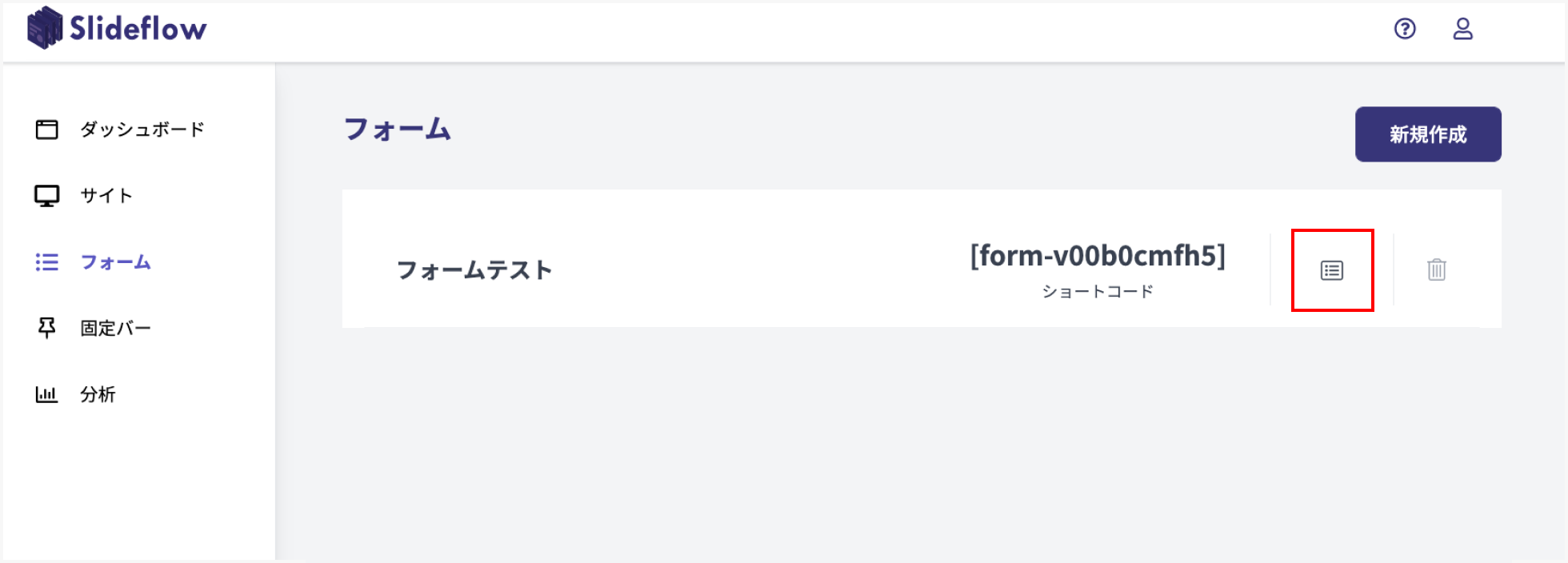Image resolution: width=1568 pixels, height=563 pixels.
Task: Open the user account icon
Action: (x=1462, y=29)
